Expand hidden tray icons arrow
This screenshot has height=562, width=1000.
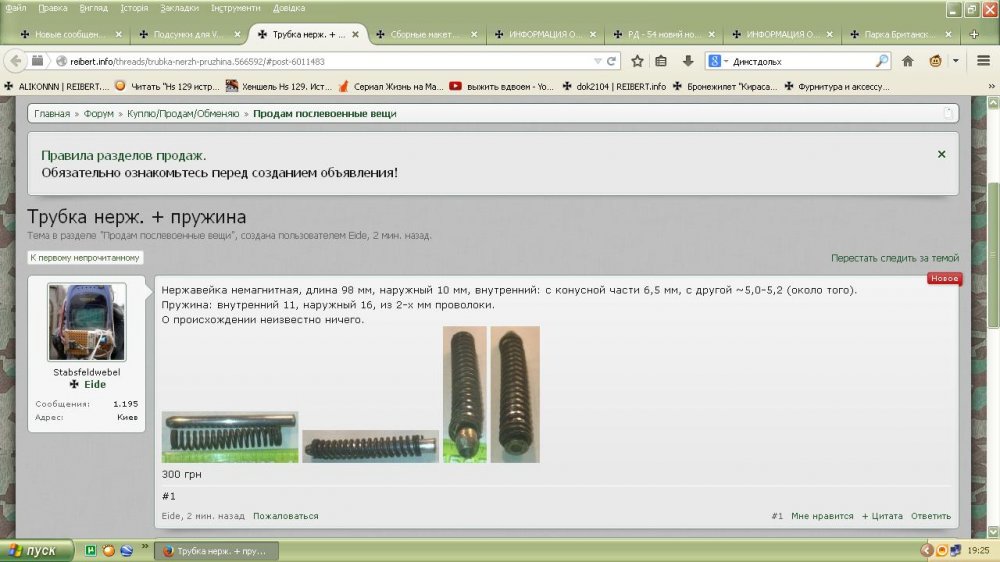pyautogui.click(x=926, y=550)
